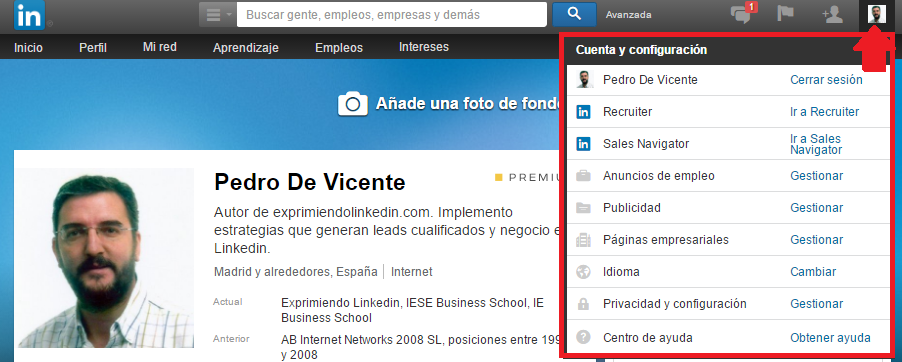Viewport: 902px width, 362px height.
Task: Click the profile avatar in top bar
Action: click(x=877, y=14)
